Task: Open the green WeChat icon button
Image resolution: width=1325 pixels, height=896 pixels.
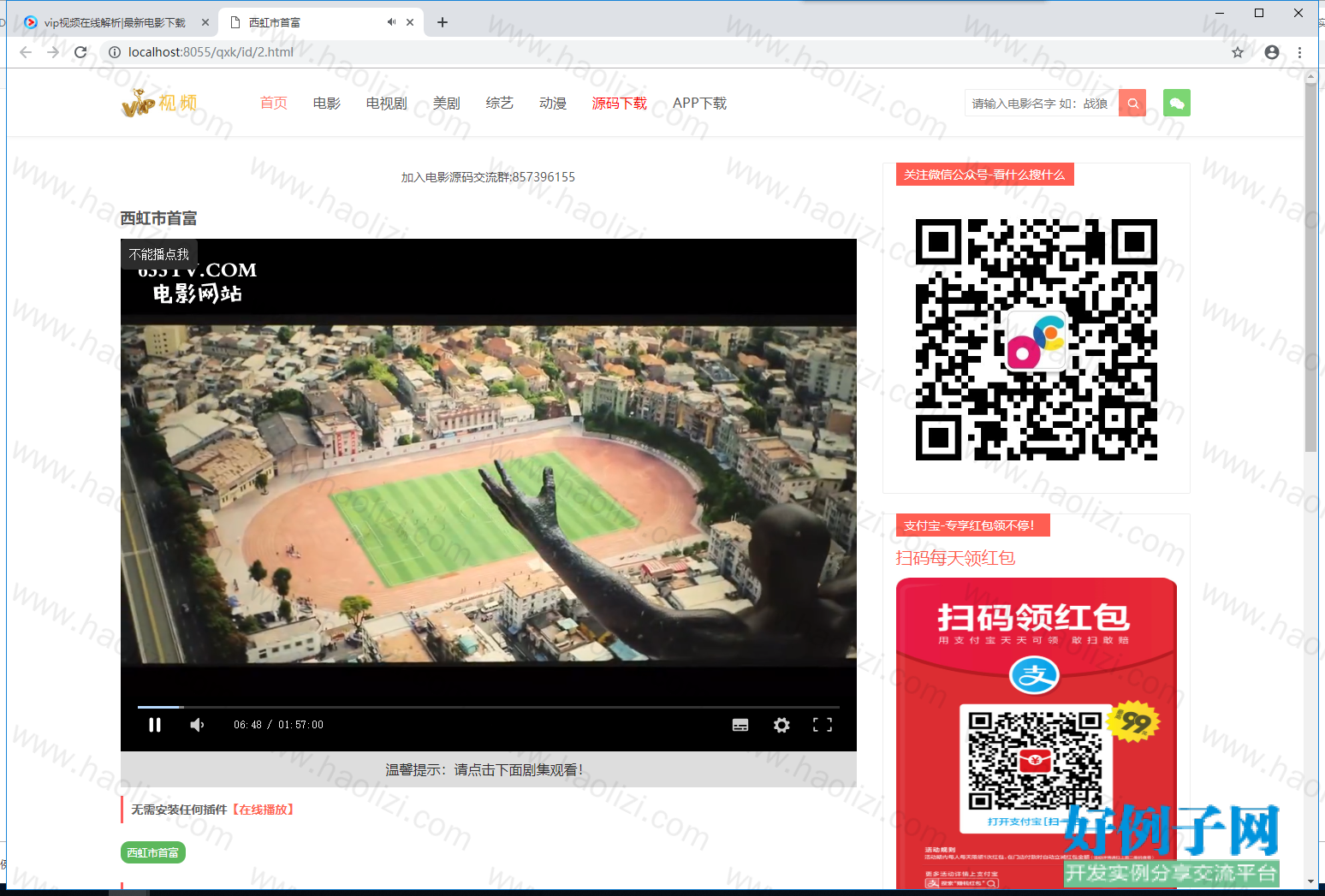Action: pos(1177,103)
